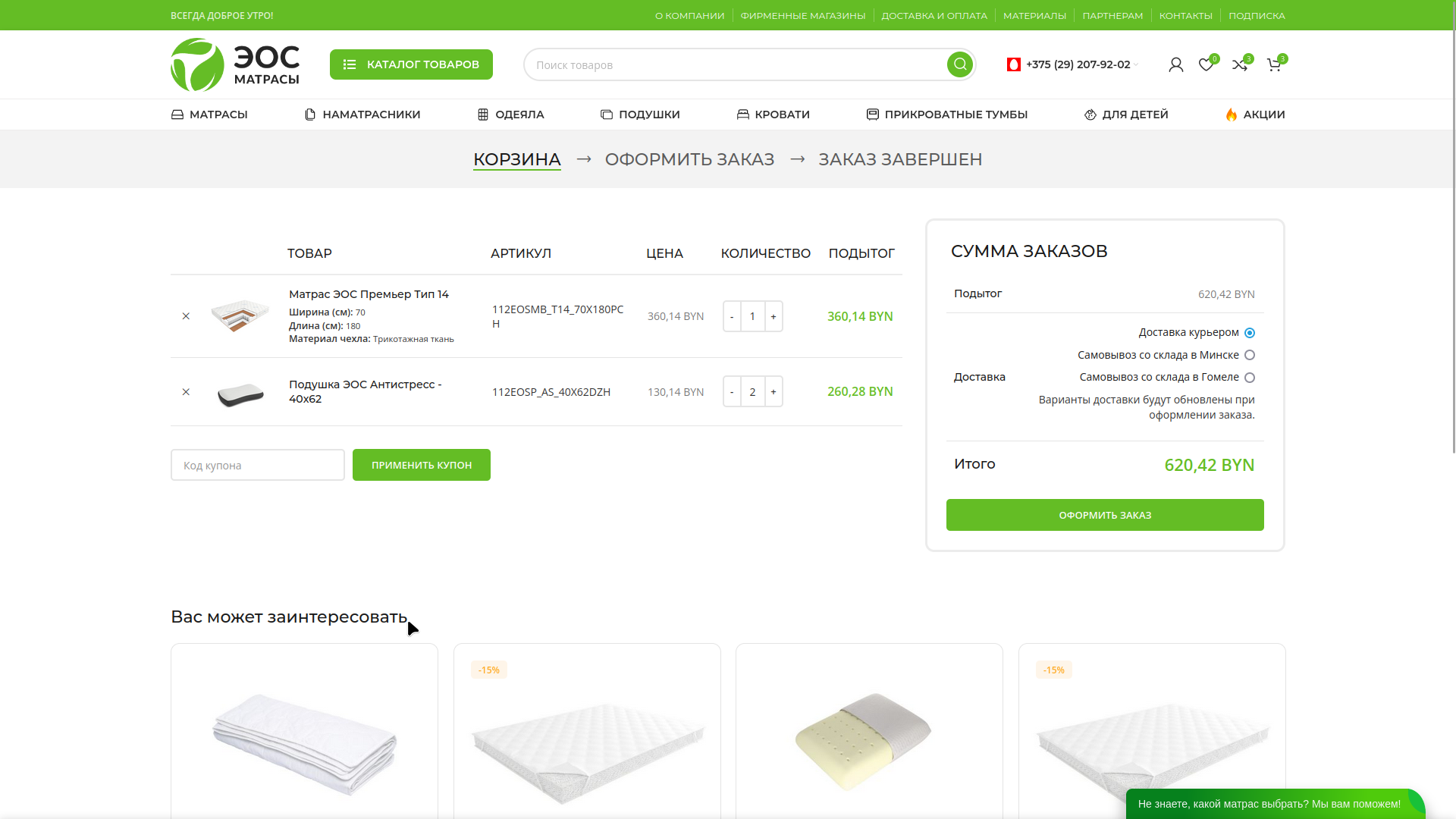Increase quantity of the Антистресс pillow
Viewport: 1456px width, 819px height.
pos(773,392)
